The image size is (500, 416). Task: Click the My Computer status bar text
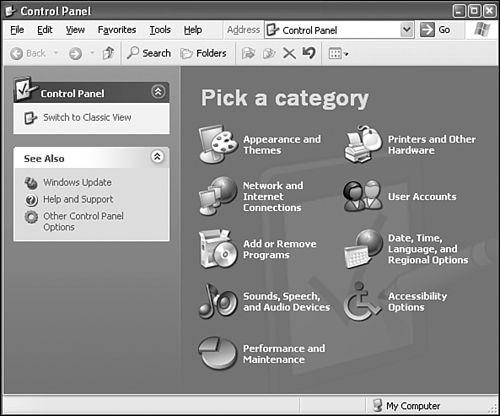click(413, 406)
